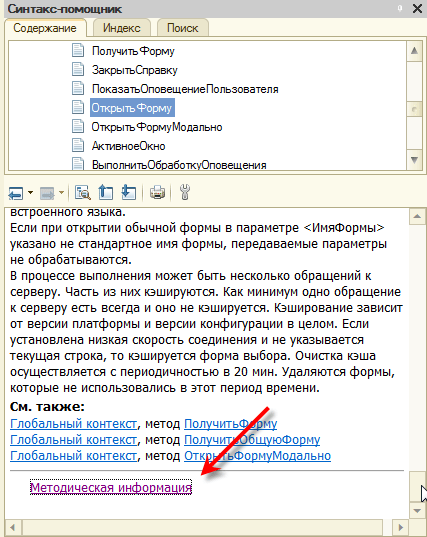Click the document icon beside ВыполнитьОбработкуОповещения

pyautogui.click(x=78, y=164)
